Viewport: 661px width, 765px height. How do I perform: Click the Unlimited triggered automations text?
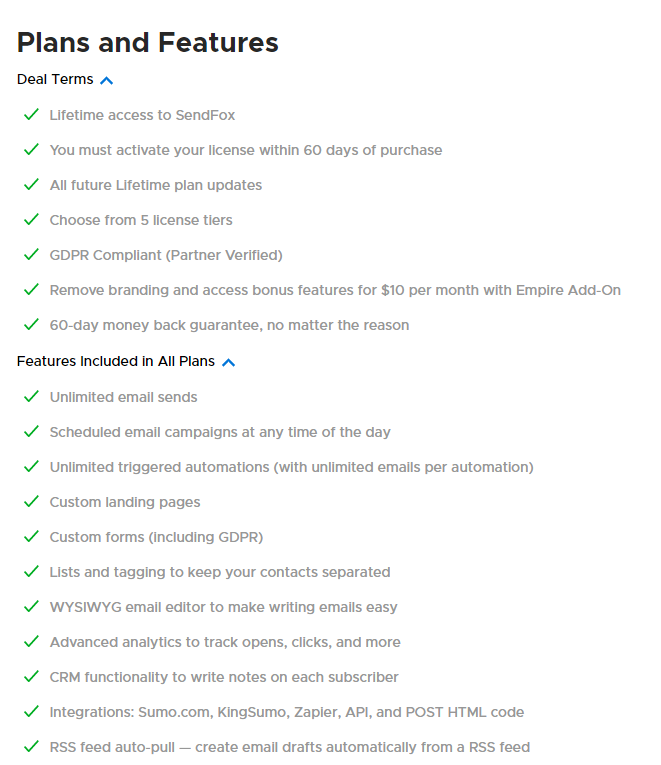[x=291, y=467]
